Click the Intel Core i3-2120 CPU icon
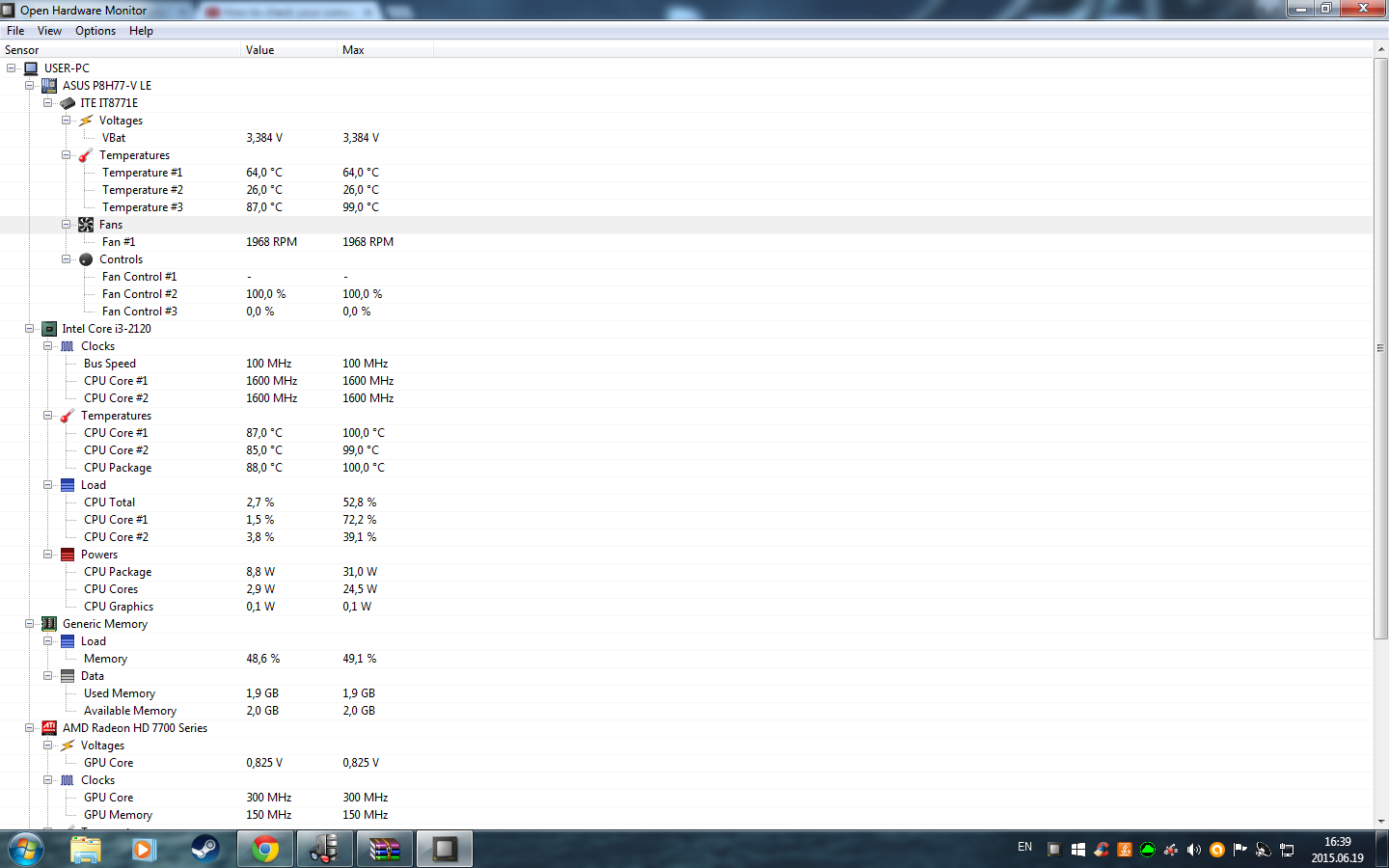This screenshot has height=868, width=1389. (x=49, y=329)
